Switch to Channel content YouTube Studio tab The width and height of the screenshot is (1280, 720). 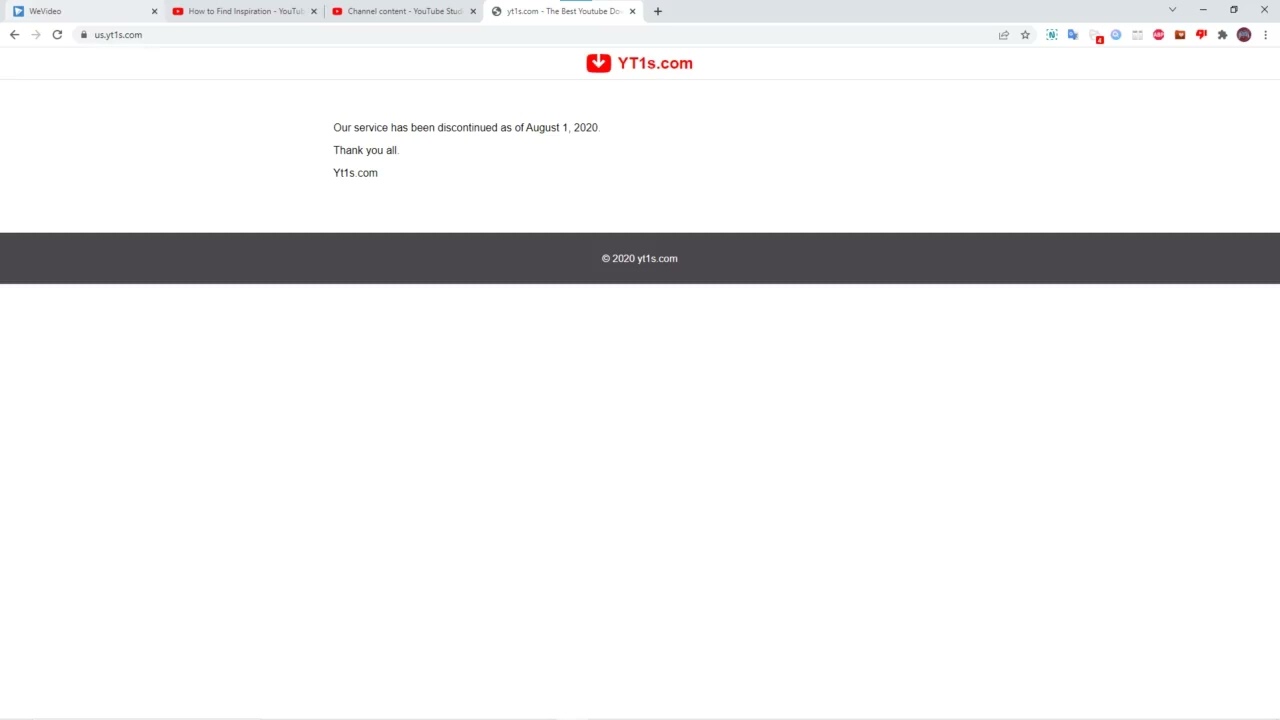[404, 11]
